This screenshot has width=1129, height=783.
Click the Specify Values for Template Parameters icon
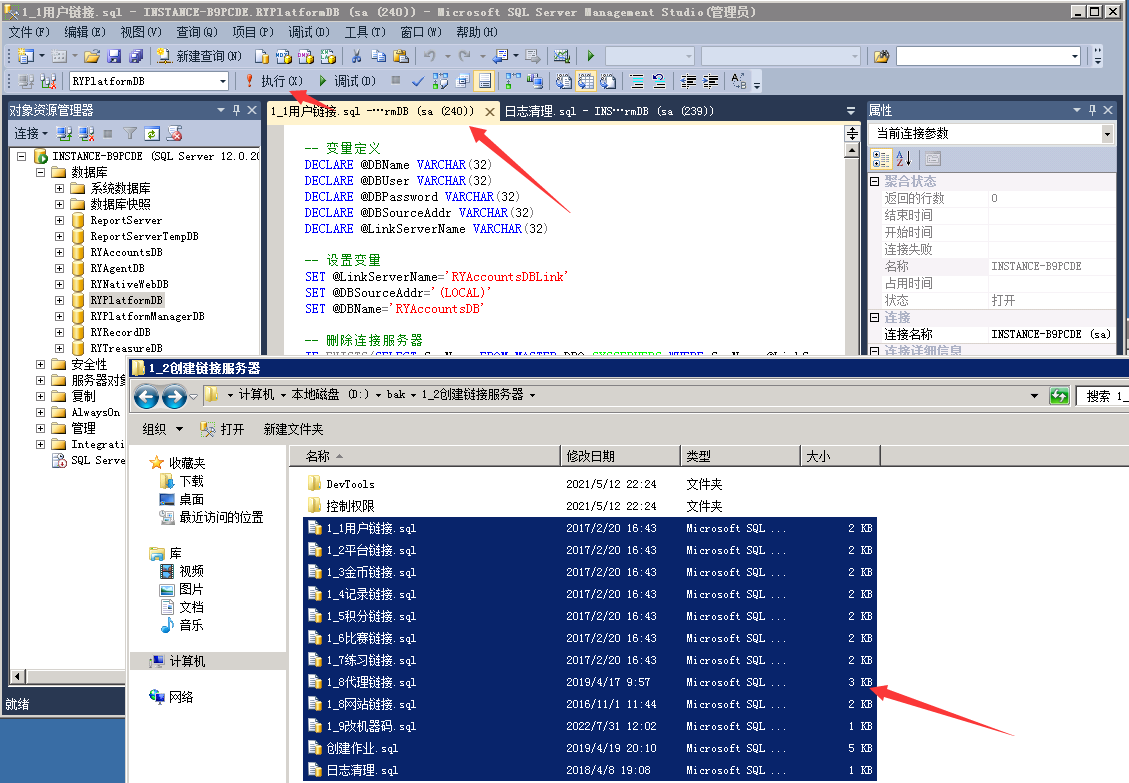point(739,81)
